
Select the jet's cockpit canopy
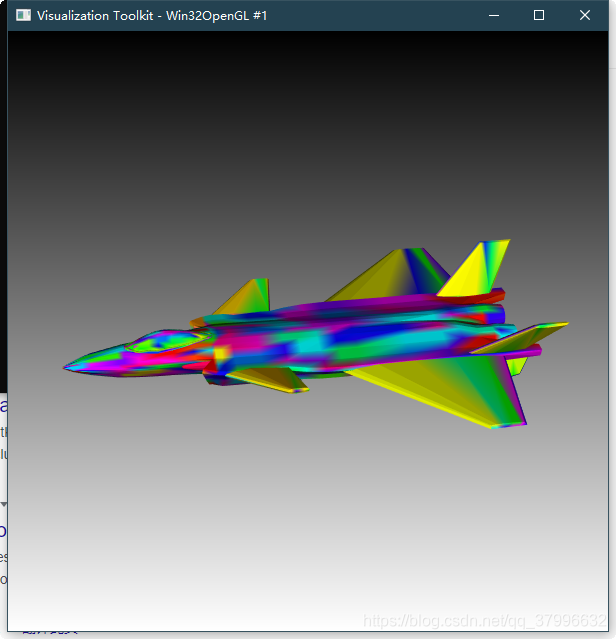tap(167, 341)
